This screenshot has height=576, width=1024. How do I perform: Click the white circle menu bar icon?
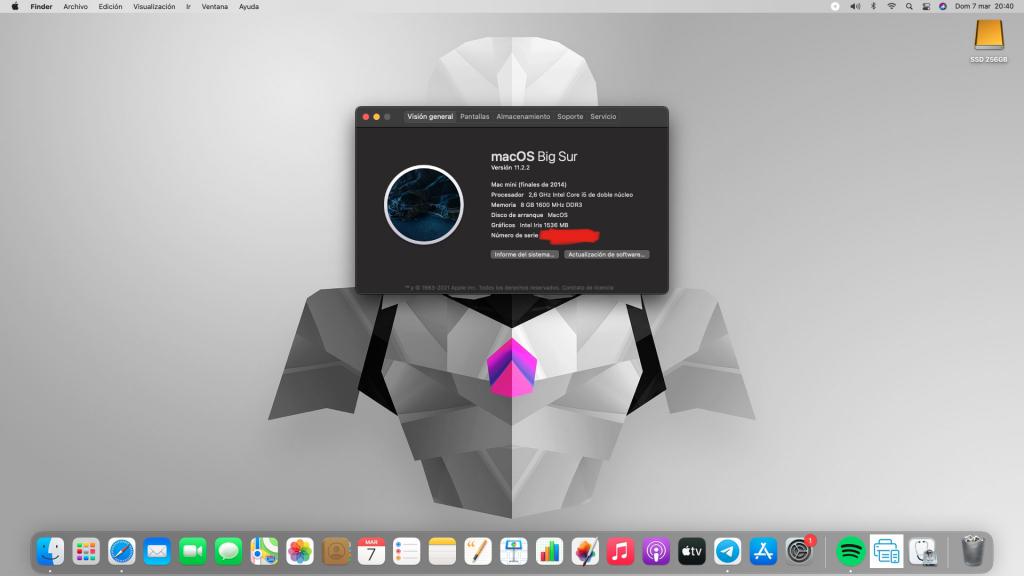tap(835, 7)
